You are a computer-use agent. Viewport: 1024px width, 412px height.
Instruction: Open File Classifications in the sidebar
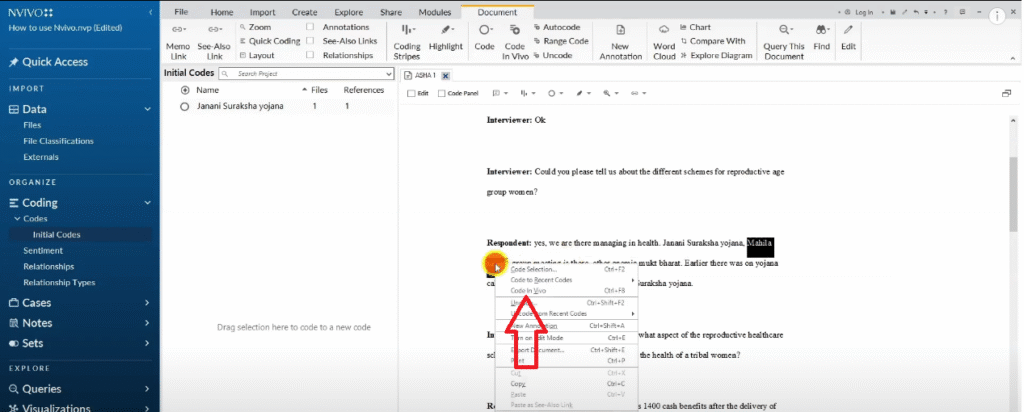(59, 141)
